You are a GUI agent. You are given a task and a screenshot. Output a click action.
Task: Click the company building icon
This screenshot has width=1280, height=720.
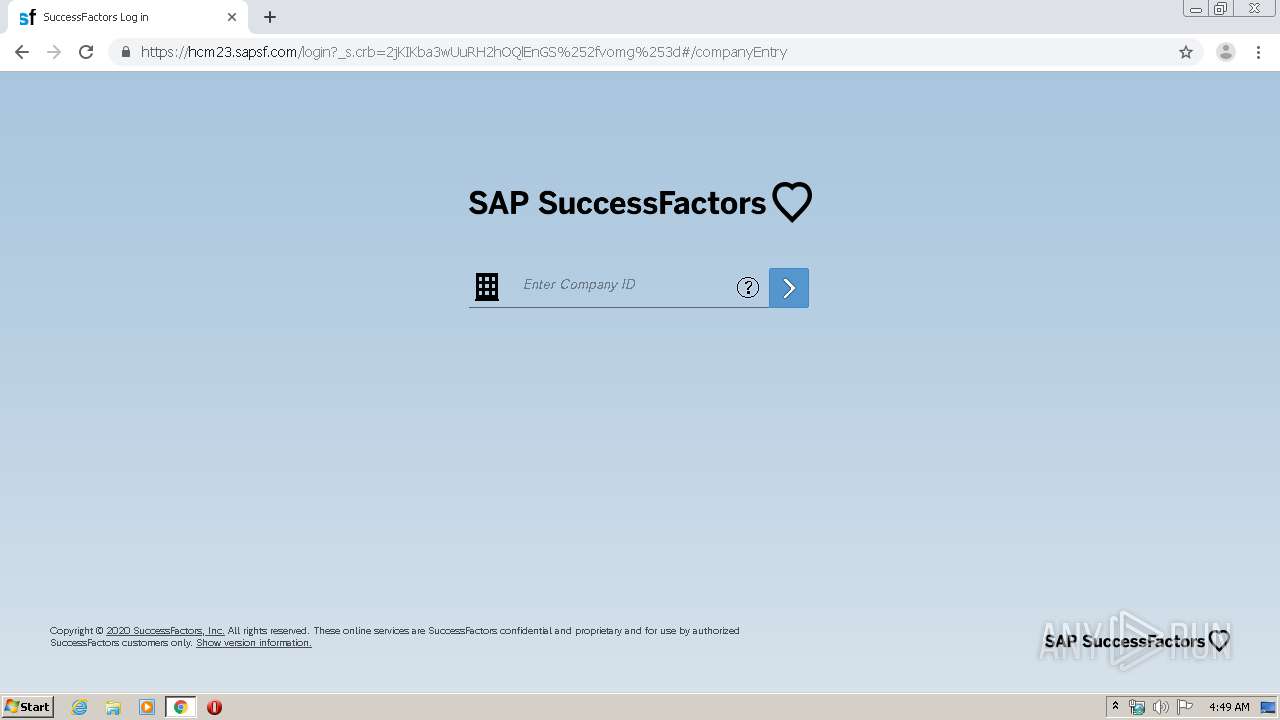point(487,287)
